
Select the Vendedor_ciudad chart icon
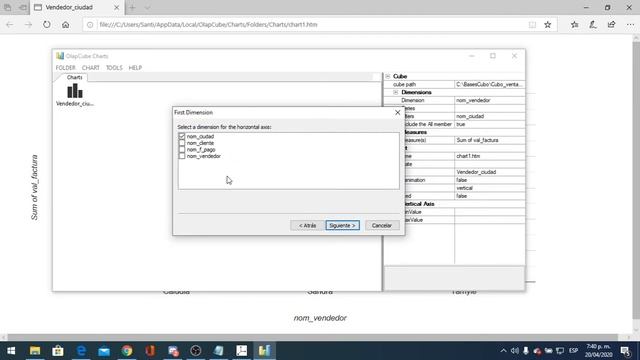coord(75,95)
